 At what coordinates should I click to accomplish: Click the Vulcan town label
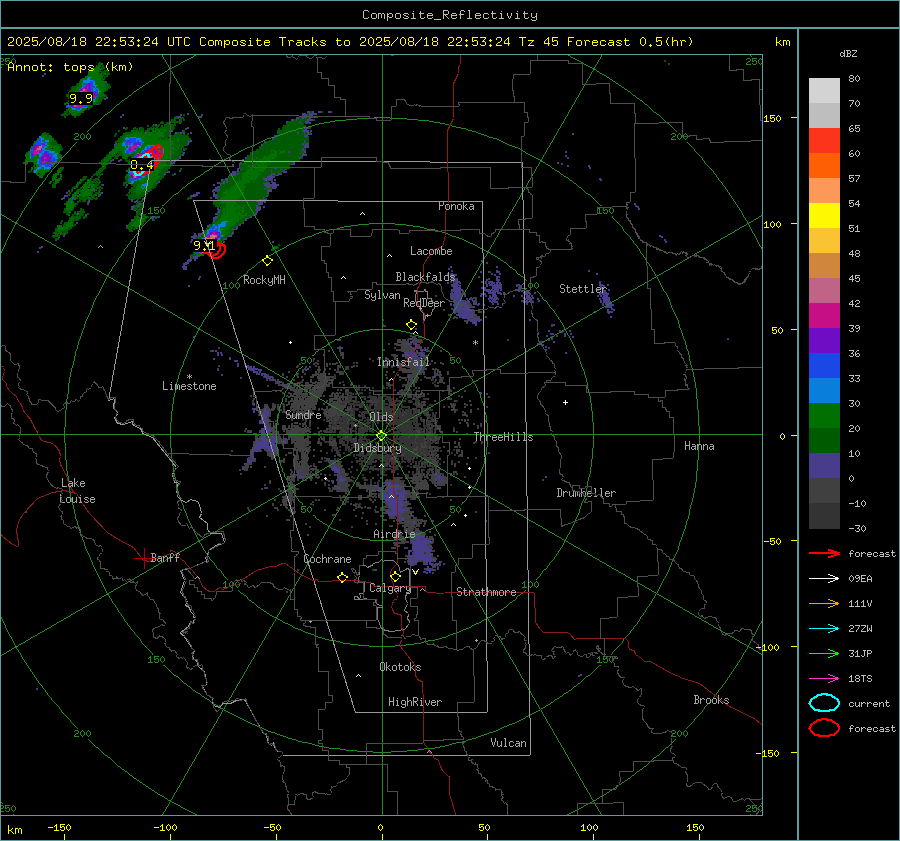509,743
